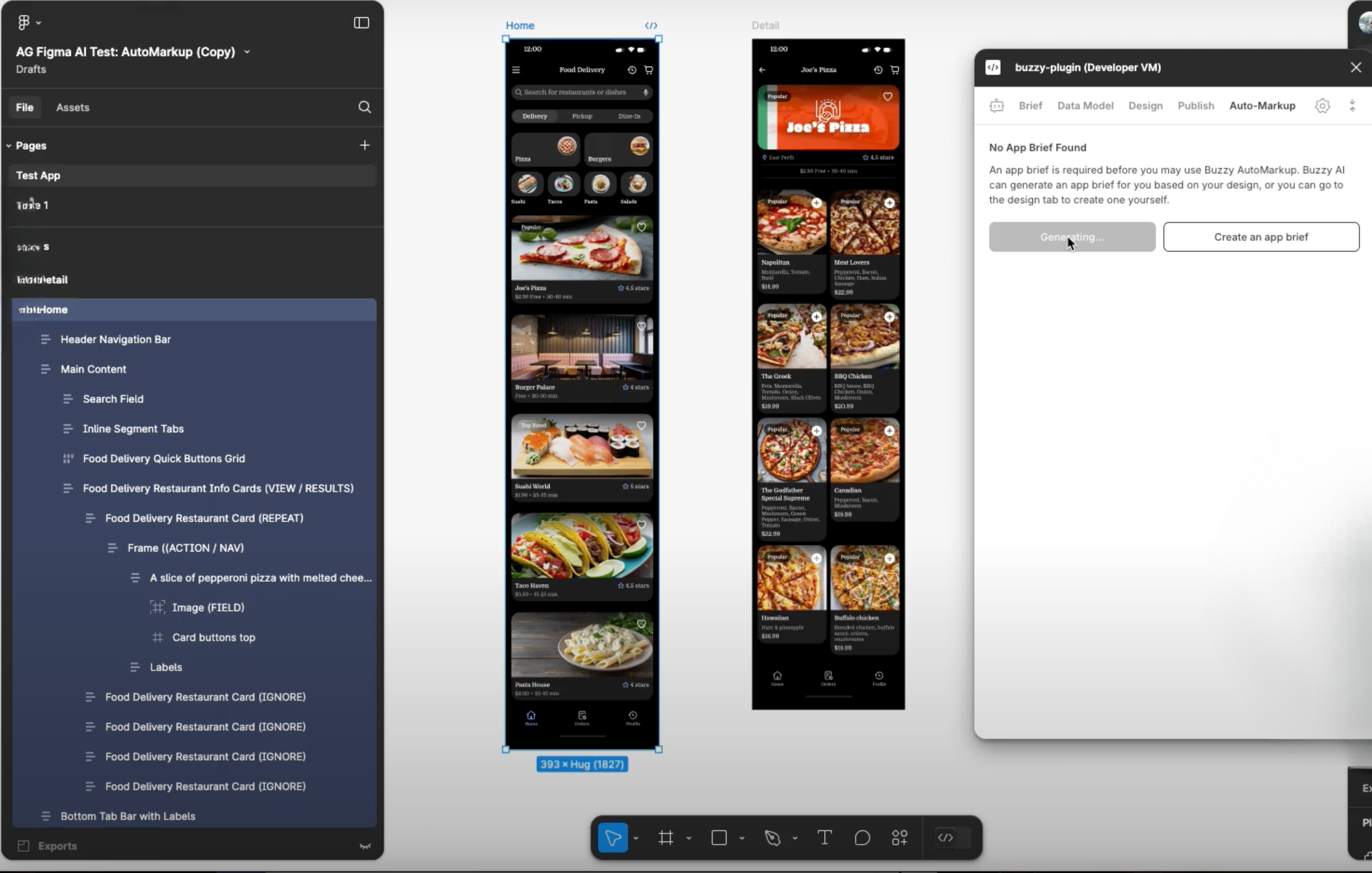This screenshot has width=1372, height=873.
Task: Click the layer icon beside Search Field
Action: [x=68, y=399]
